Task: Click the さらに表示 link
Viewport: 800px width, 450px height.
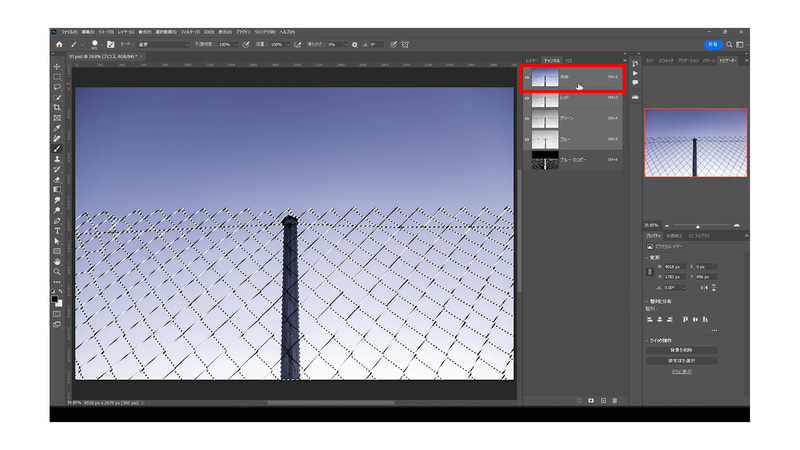Action: [x=682, y=371]
